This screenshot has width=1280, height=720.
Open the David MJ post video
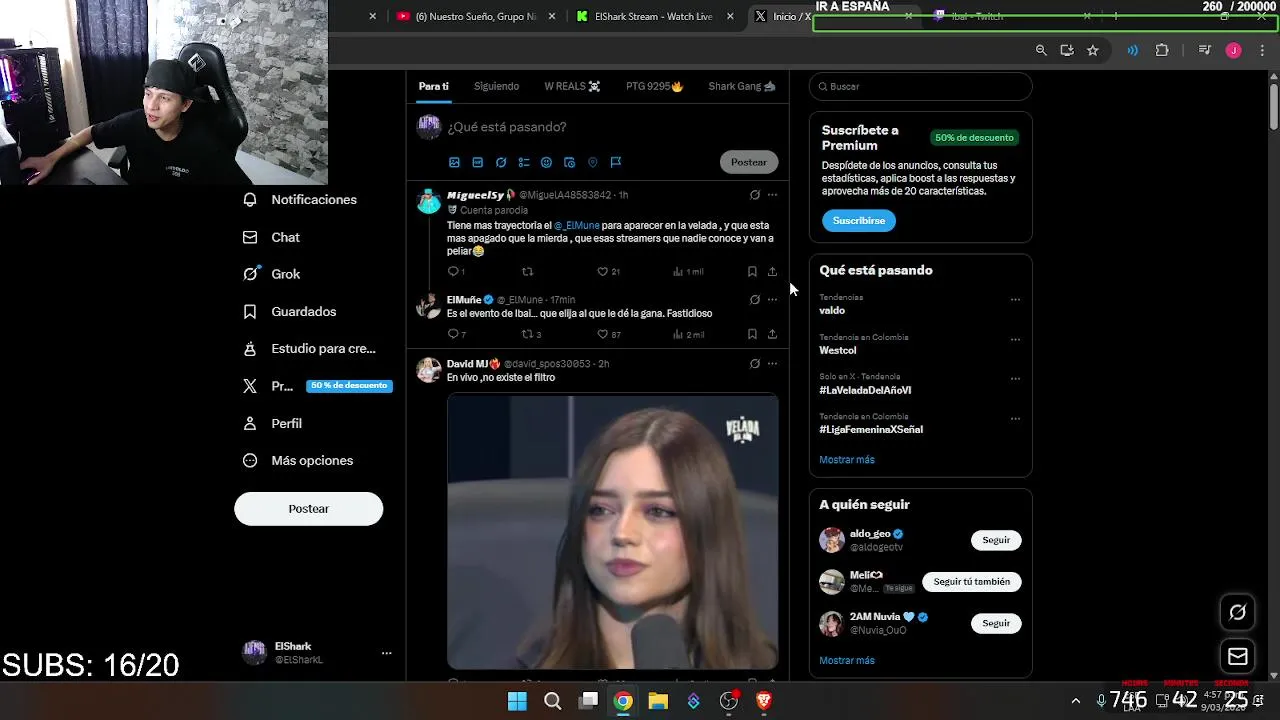pos(612,531)
